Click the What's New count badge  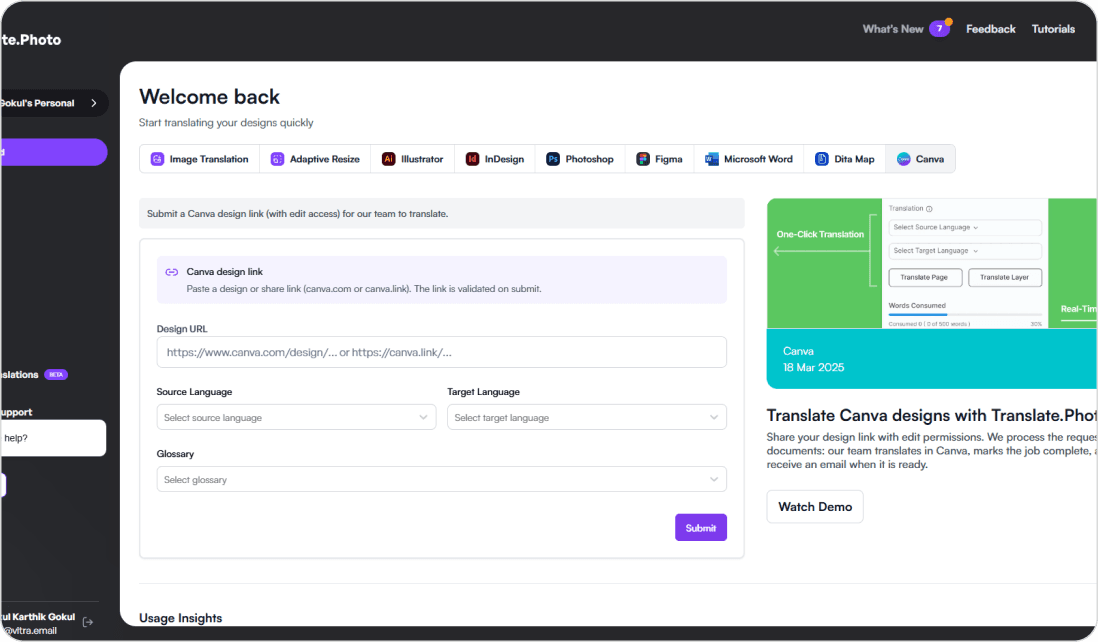pyautogui.click(x=940, y=29)
